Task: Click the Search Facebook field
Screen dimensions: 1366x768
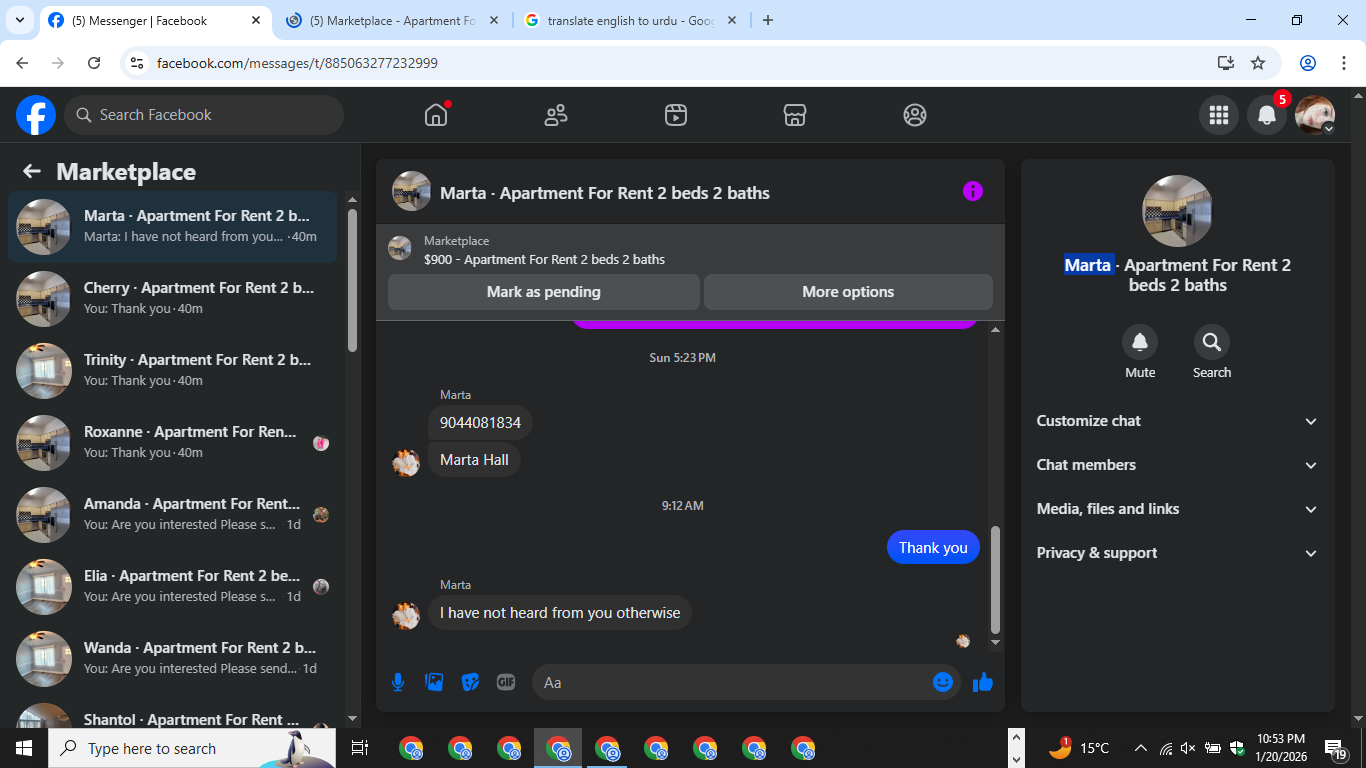Action: point(204,115)
